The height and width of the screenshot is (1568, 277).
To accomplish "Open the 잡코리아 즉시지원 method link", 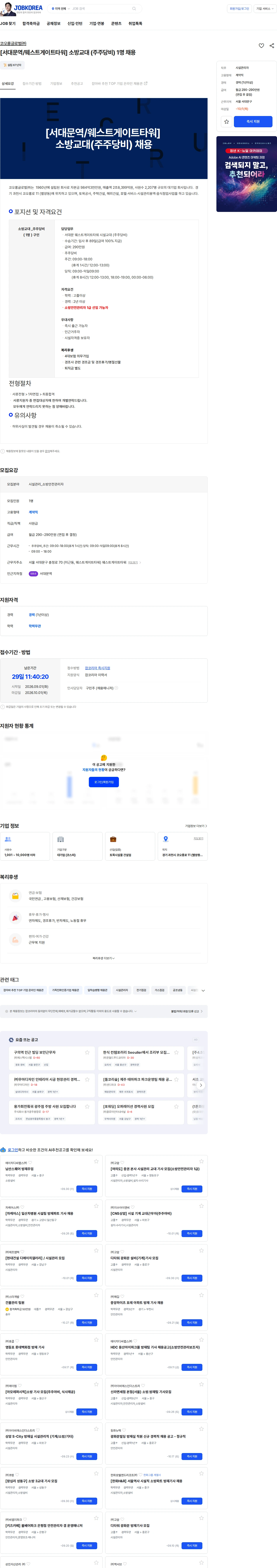I will [x=97, y=668].
